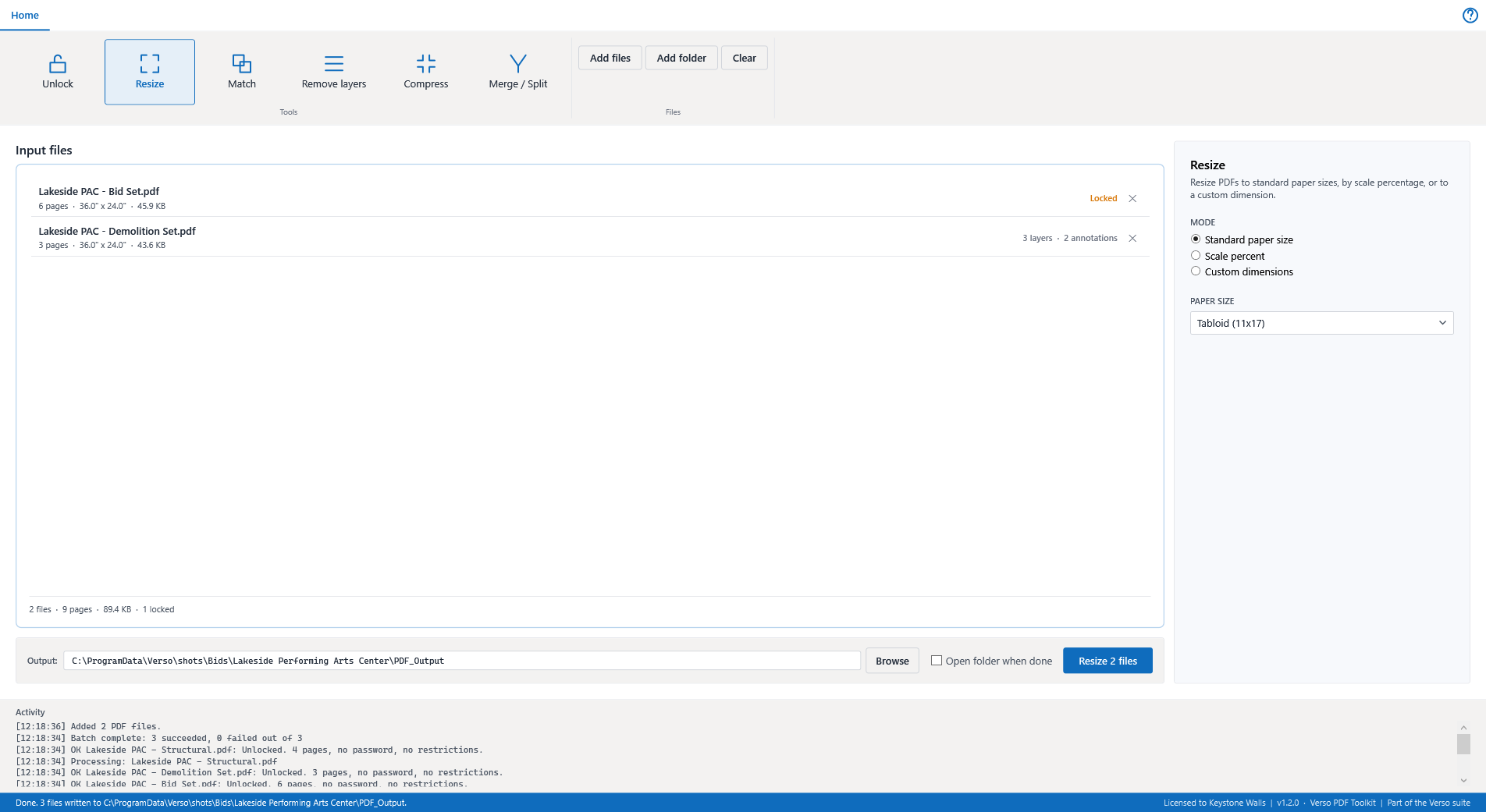Select Lakeside PAC - Bid Set.pdf row
The width and height of the screenshot is (1486, 812).
[590, 198]
